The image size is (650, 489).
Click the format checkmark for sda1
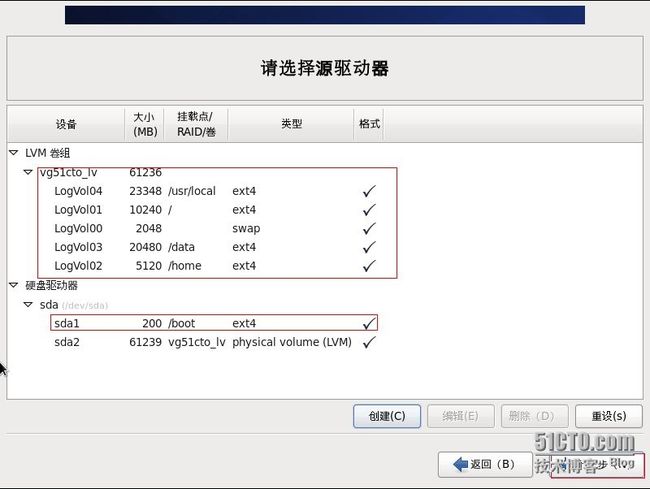pos(369,323)
